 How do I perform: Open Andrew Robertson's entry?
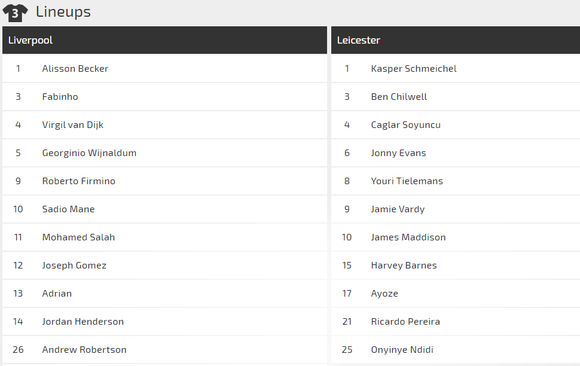tap(84, 350)
